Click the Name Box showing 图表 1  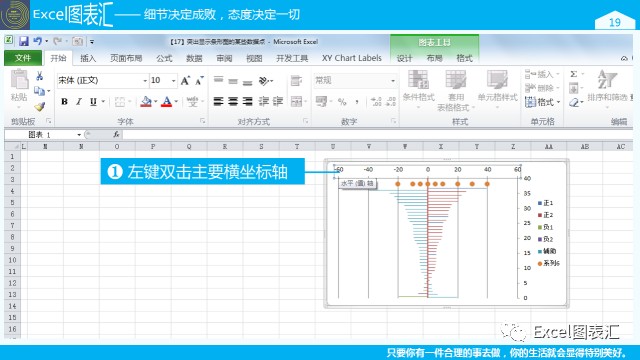(43, 134)
